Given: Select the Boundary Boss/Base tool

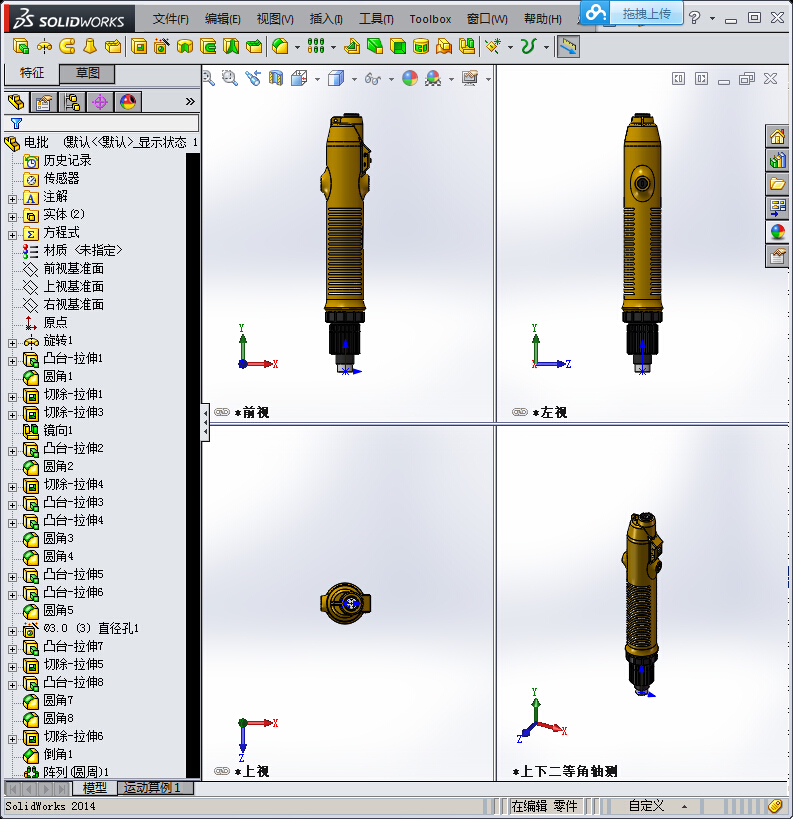Looking at the screenshot, I should pos(113,46).
